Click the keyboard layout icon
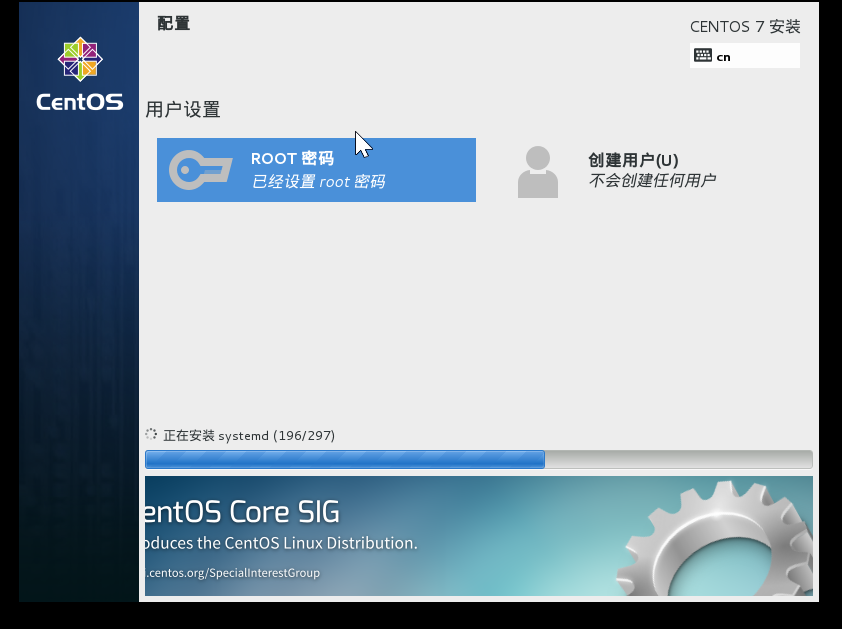The image size is (842, 629). pos(703,55)
